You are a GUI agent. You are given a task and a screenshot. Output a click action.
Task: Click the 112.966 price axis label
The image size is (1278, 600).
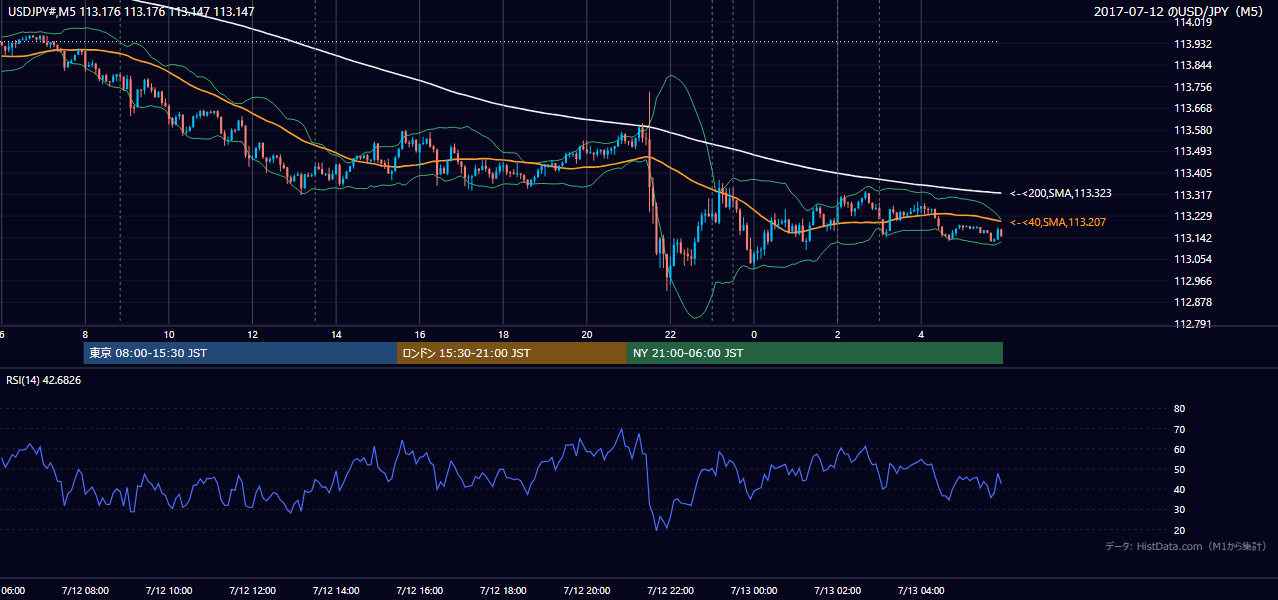pyautogui.click(x=1193, y=281)
